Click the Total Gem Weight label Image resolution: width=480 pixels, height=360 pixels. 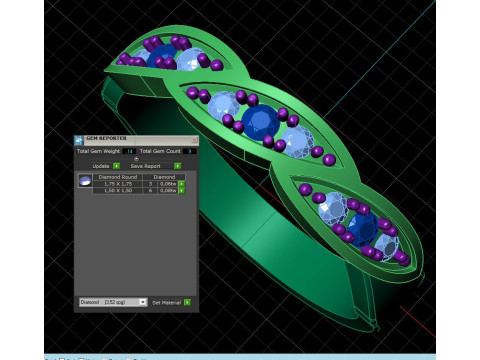(98, 151)
